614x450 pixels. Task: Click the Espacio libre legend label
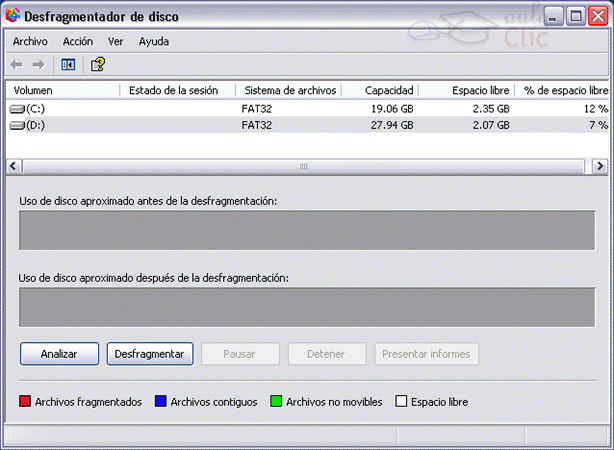coord(439,402)
